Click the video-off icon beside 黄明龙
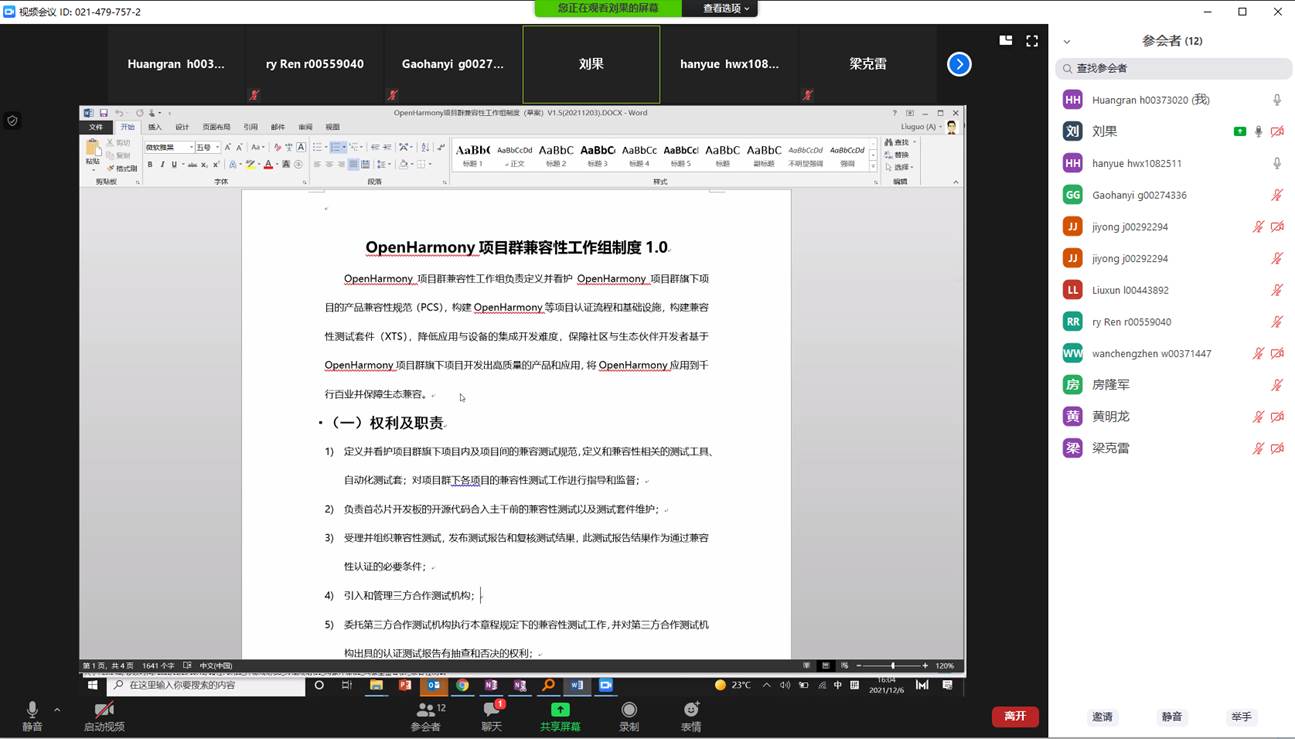Image resolution: width=1295 pixels, height=739 pixels. pos(1277,417)
